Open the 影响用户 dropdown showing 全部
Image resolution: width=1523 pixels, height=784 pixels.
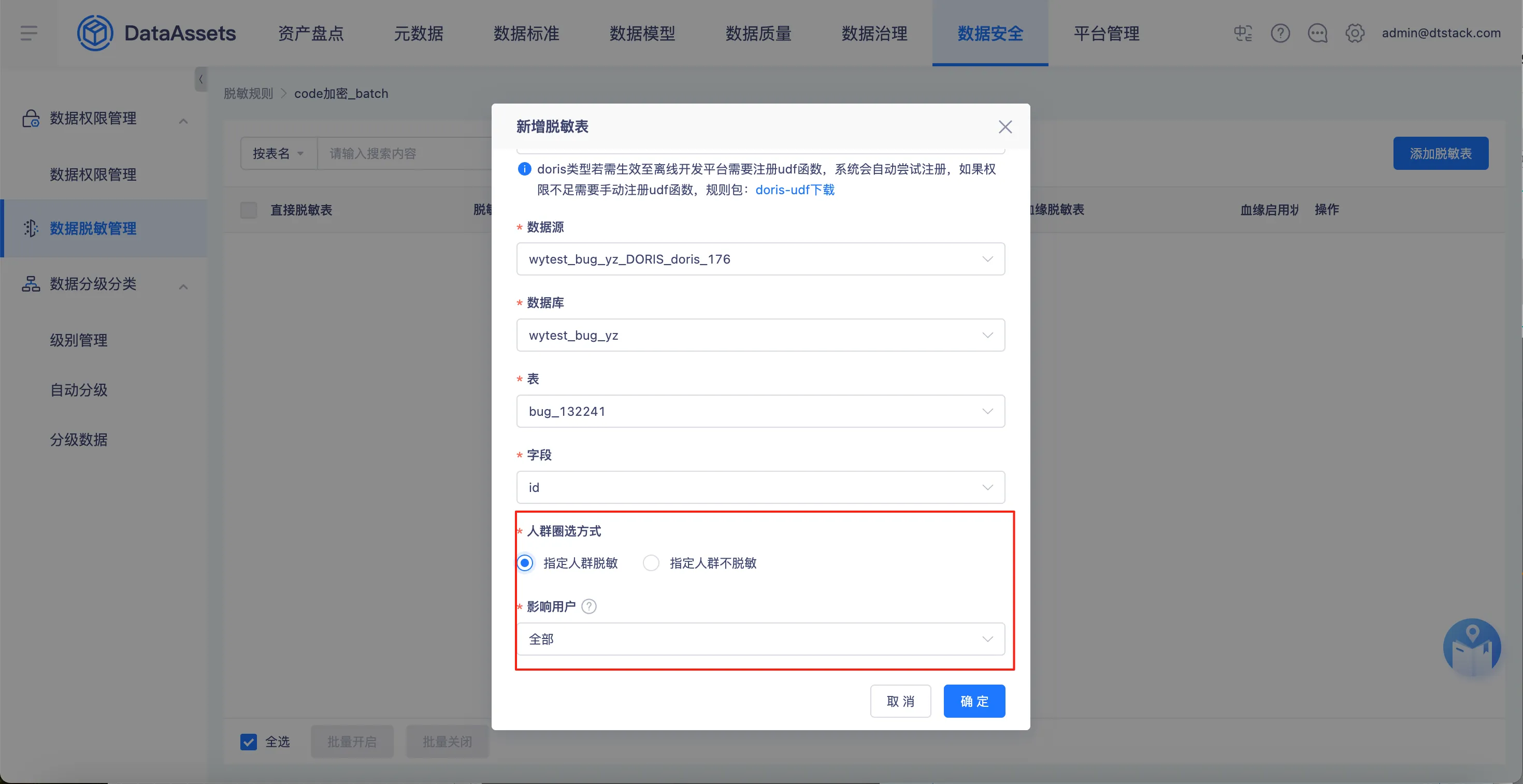(760, 638)
